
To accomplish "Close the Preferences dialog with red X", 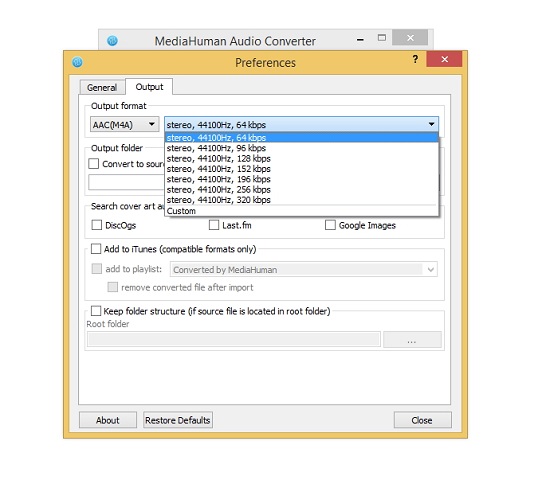I will click(x=444, y=59).
